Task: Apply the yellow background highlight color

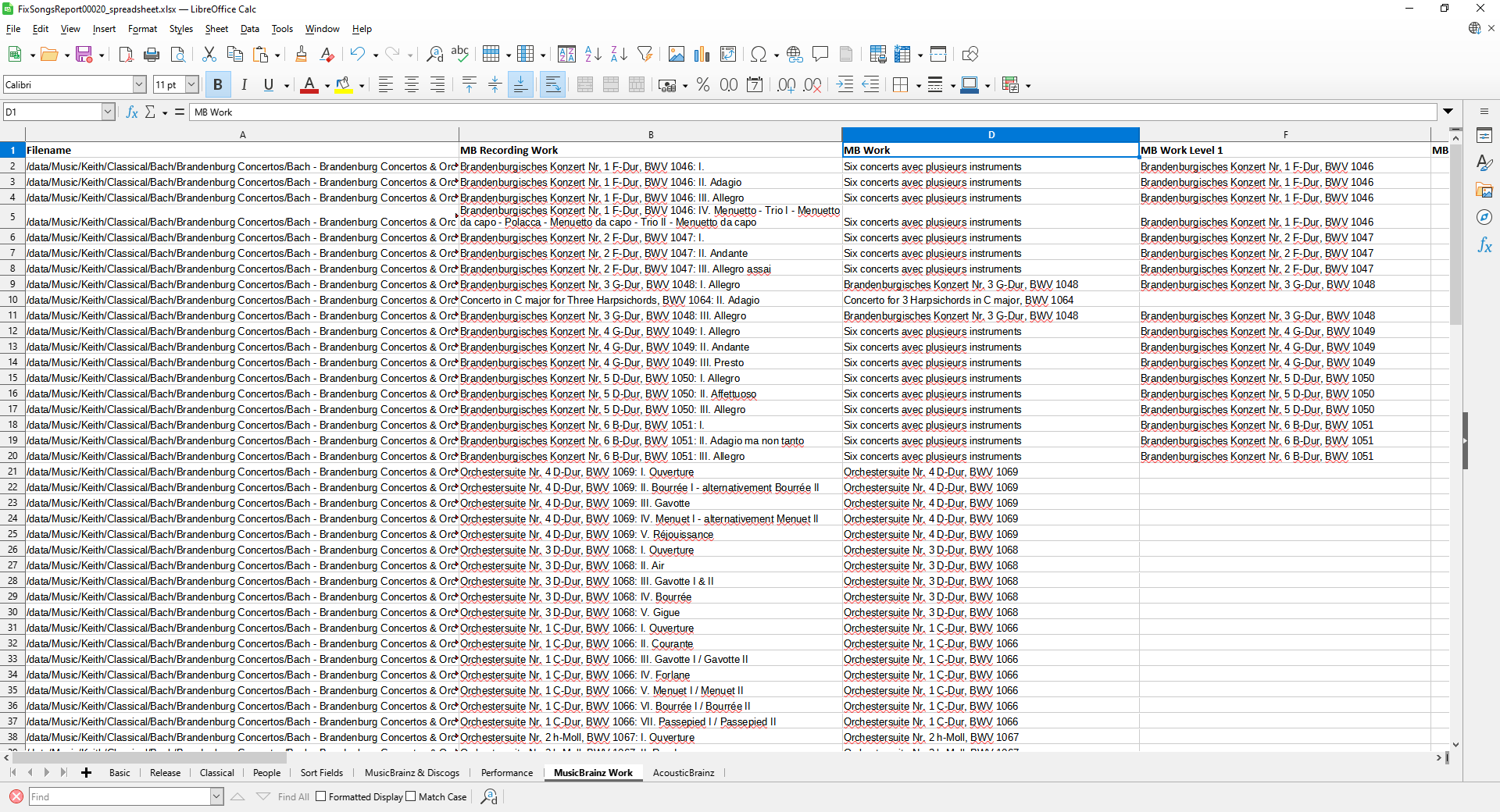Action: point(343,85)
